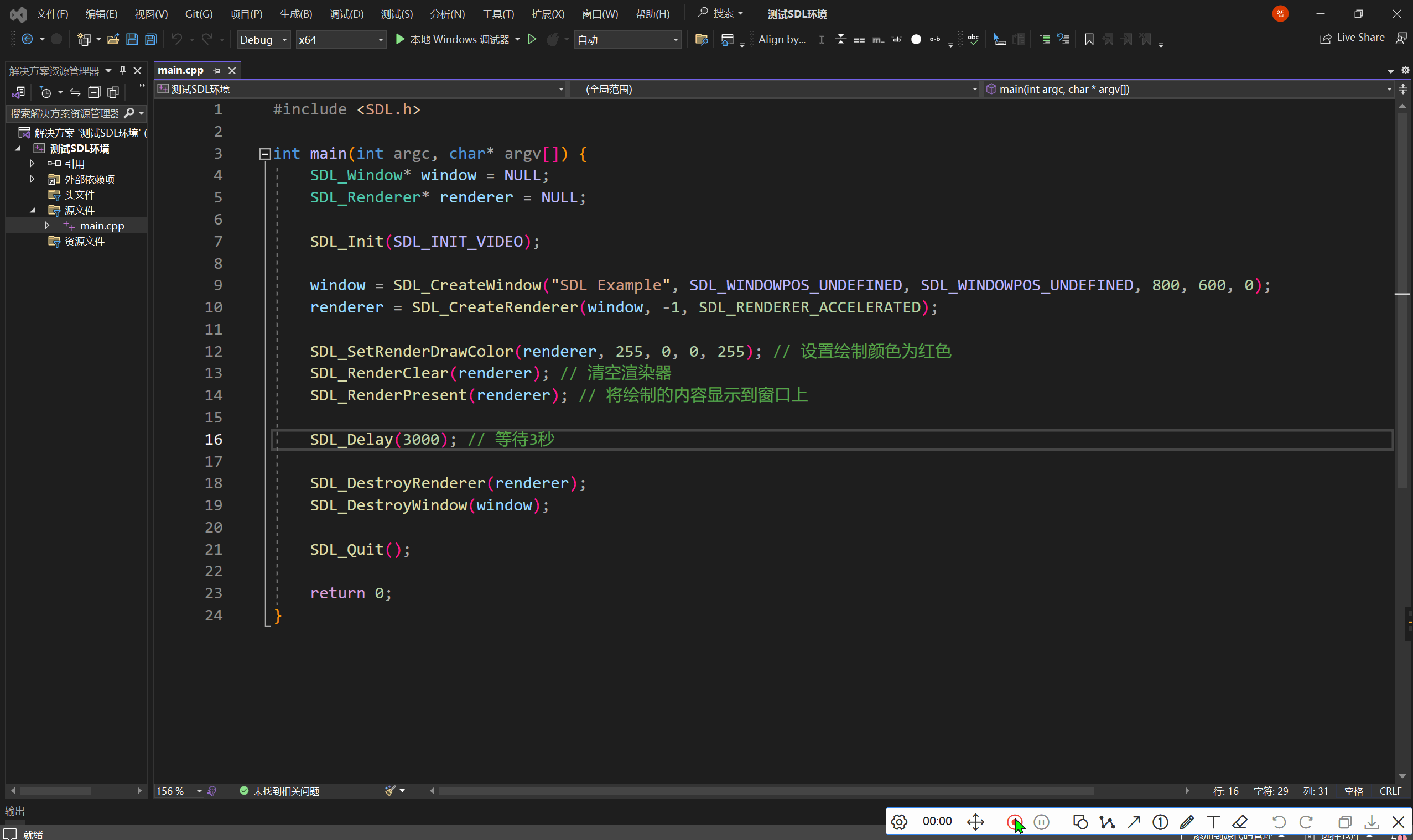Image resolution: width=1413 pixels, height=840 pixels.
Task: Click the Collapse All icon in Solution Explorer
Action: [94, 92]
